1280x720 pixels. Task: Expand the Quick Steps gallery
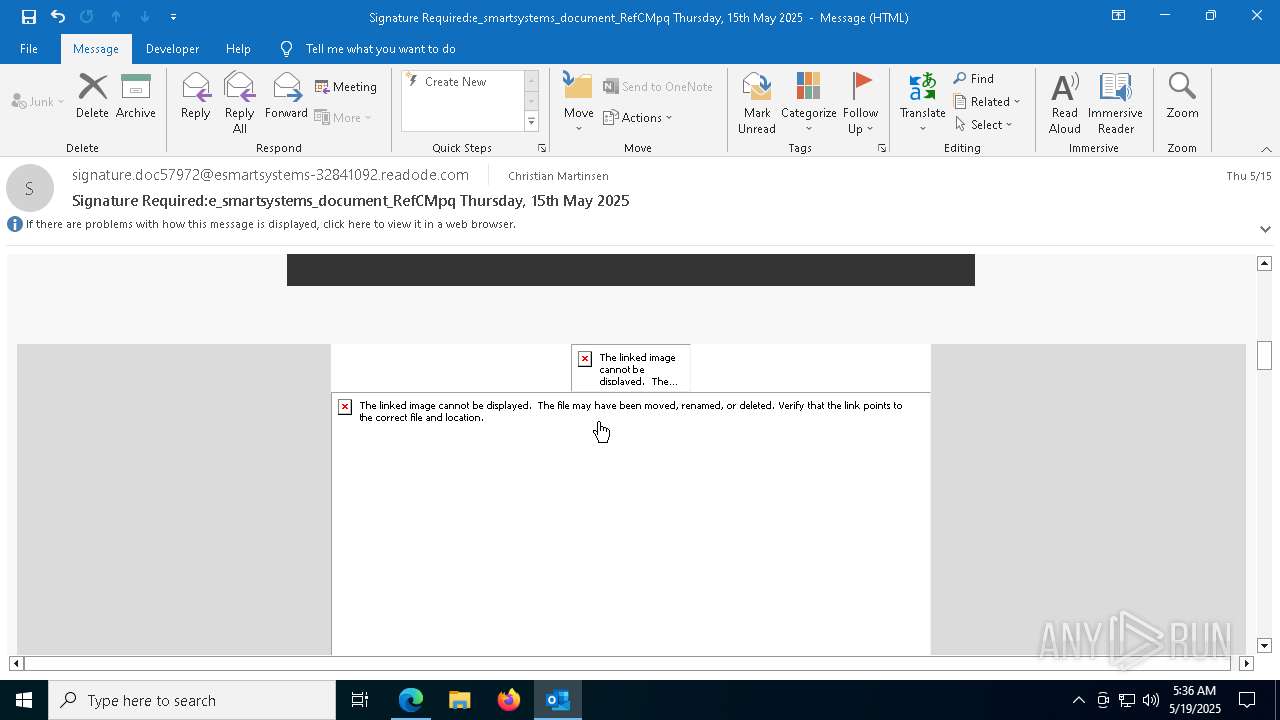(x=531, y=122)
